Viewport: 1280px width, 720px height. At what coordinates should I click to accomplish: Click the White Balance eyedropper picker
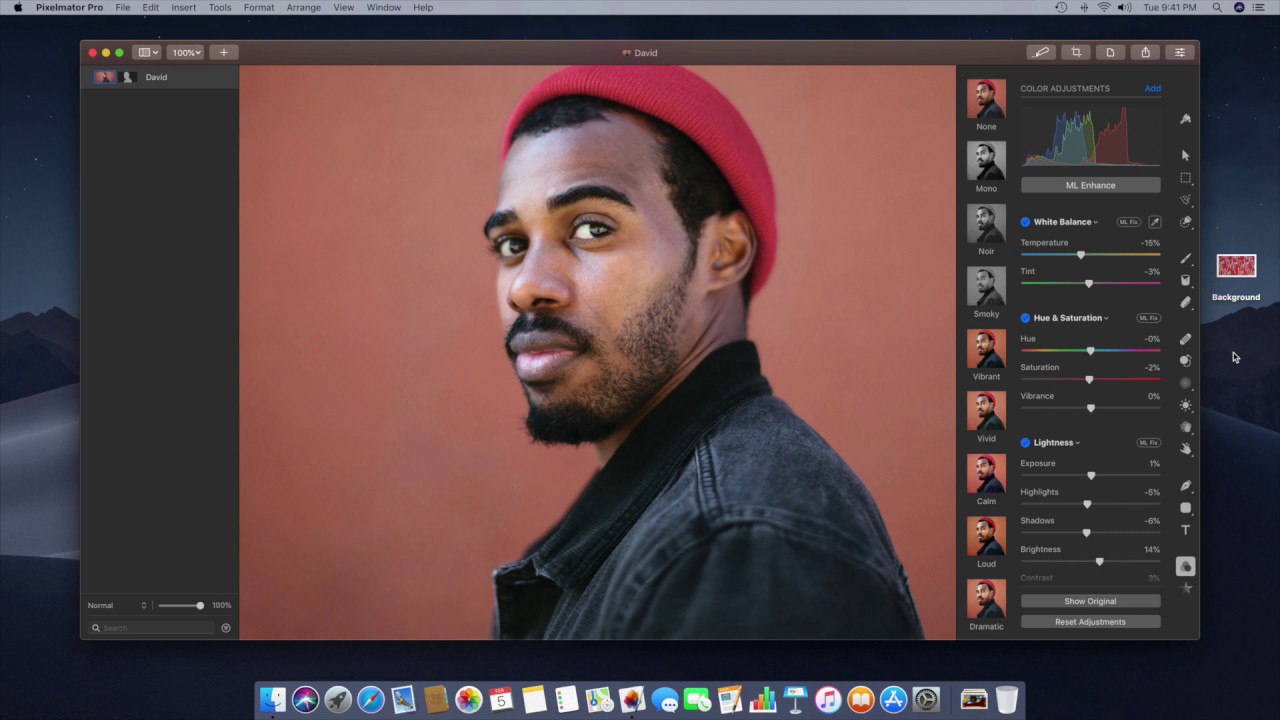tap(1154, 222)
